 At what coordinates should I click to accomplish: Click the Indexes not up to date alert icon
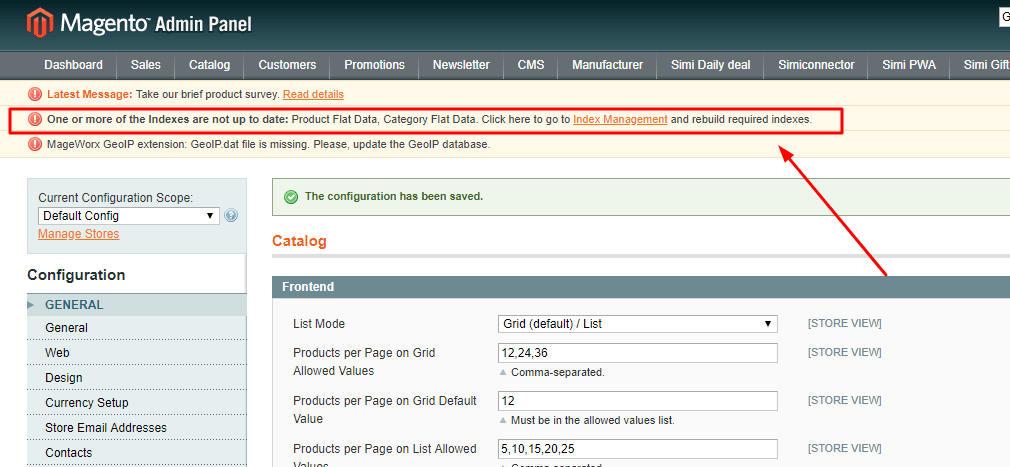tap(35, 119)
